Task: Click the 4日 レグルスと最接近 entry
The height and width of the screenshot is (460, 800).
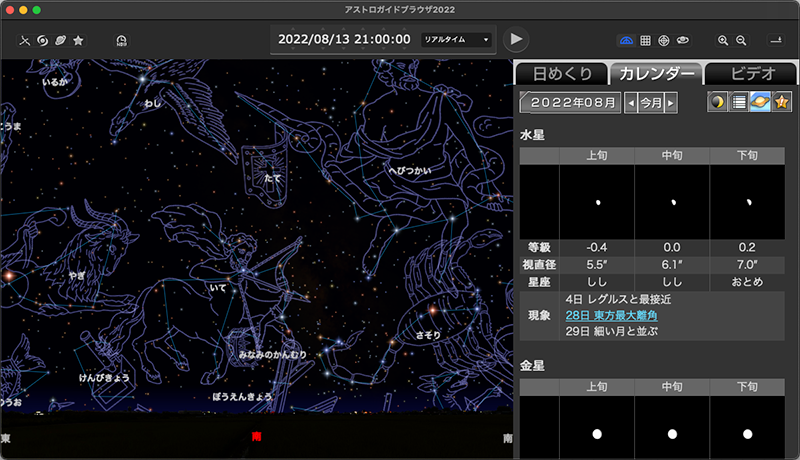Action: [x=618, y=299]
